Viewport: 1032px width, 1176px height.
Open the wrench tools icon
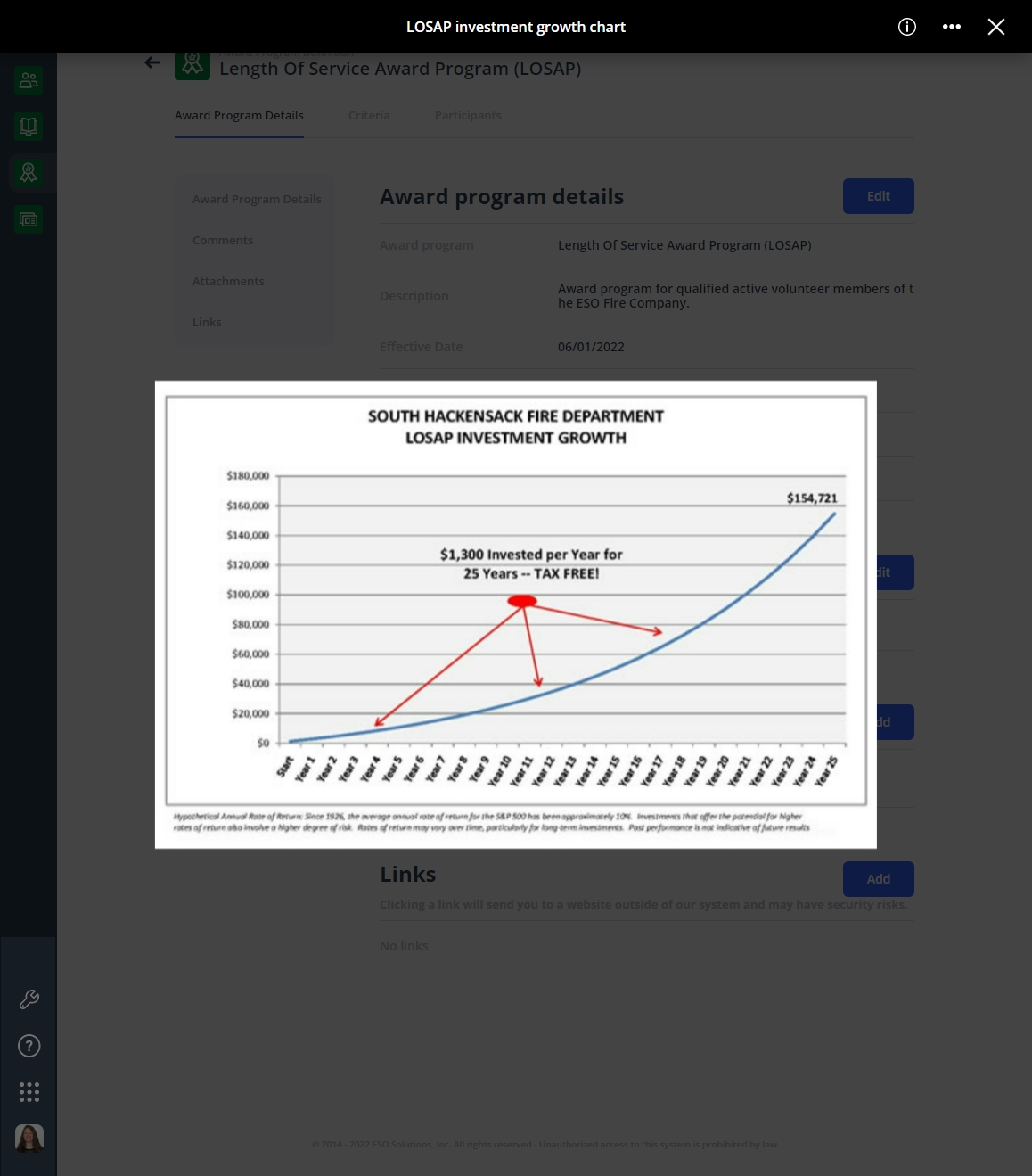(29, 999)
